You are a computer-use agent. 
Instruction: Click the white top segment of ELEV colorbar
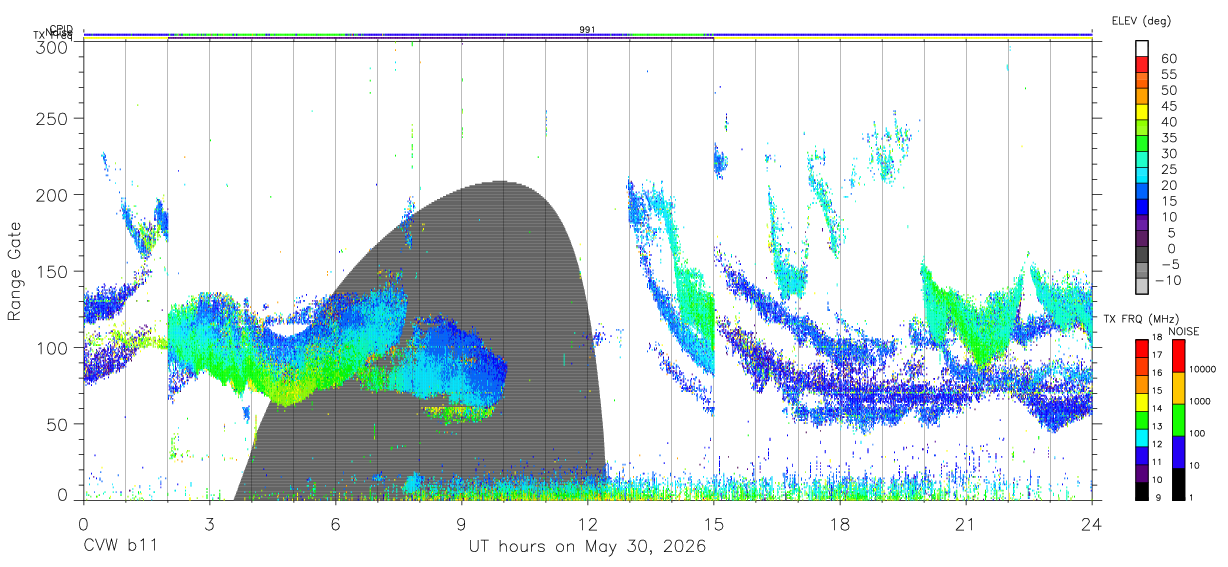point(1142,49)
